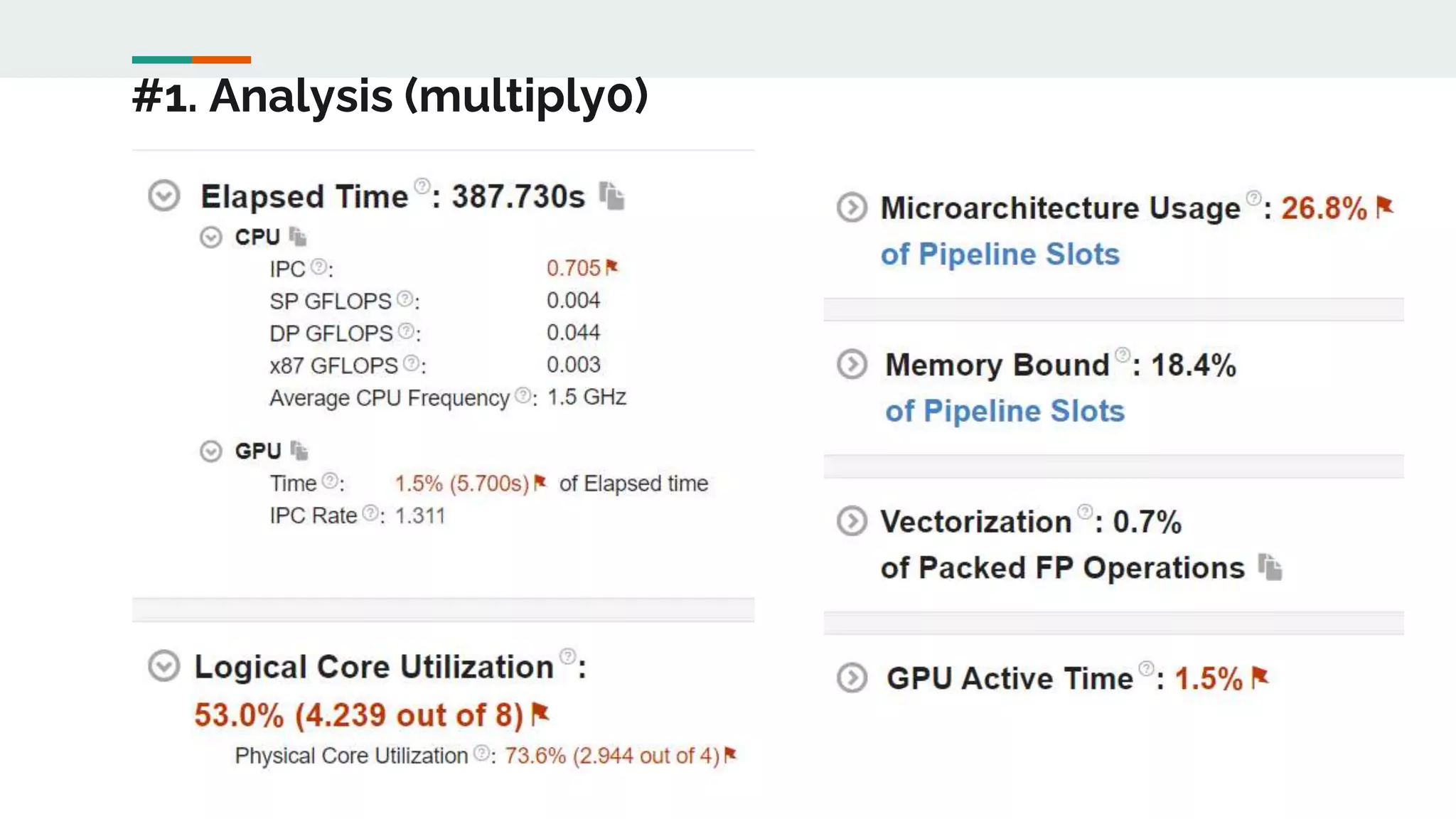Click red flag next to Microarchitecture Usage

(1384, 207)
